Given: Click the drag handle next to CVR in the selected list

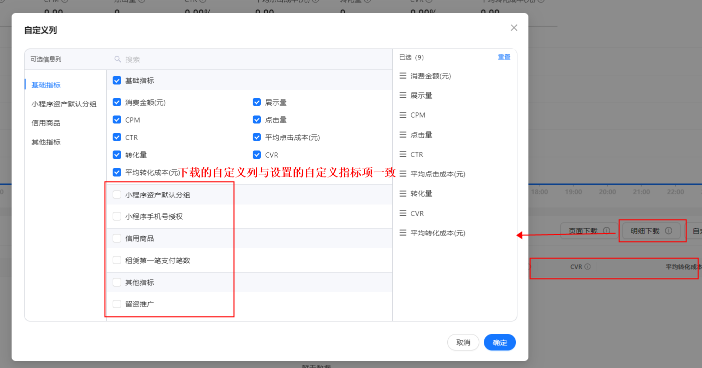Looking at the screenshot, I should click(403, 213).
